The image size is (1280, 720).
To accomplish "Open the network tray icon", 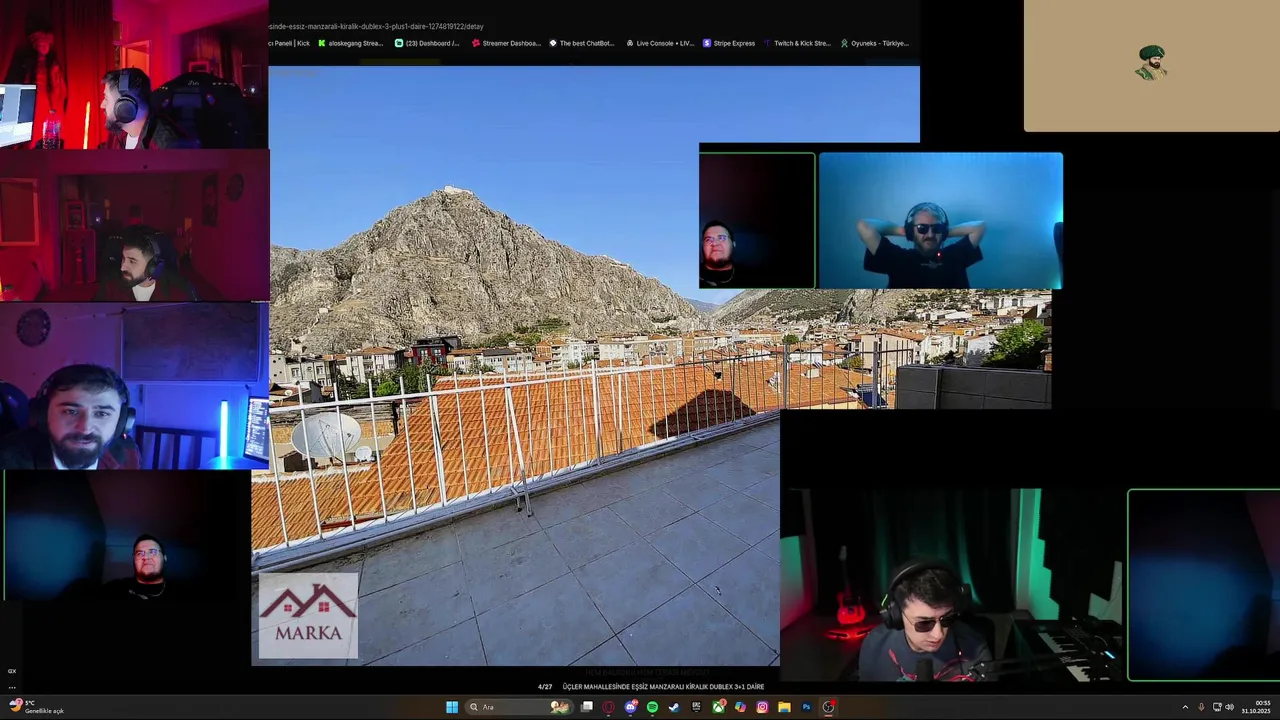I will [1217, 708].
